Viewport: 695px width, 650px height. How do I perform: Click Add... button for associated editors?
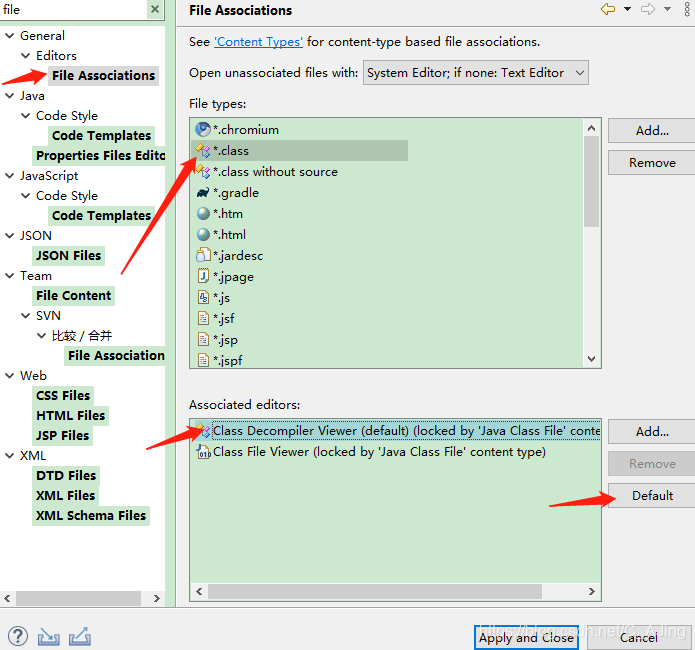(652, 431)
